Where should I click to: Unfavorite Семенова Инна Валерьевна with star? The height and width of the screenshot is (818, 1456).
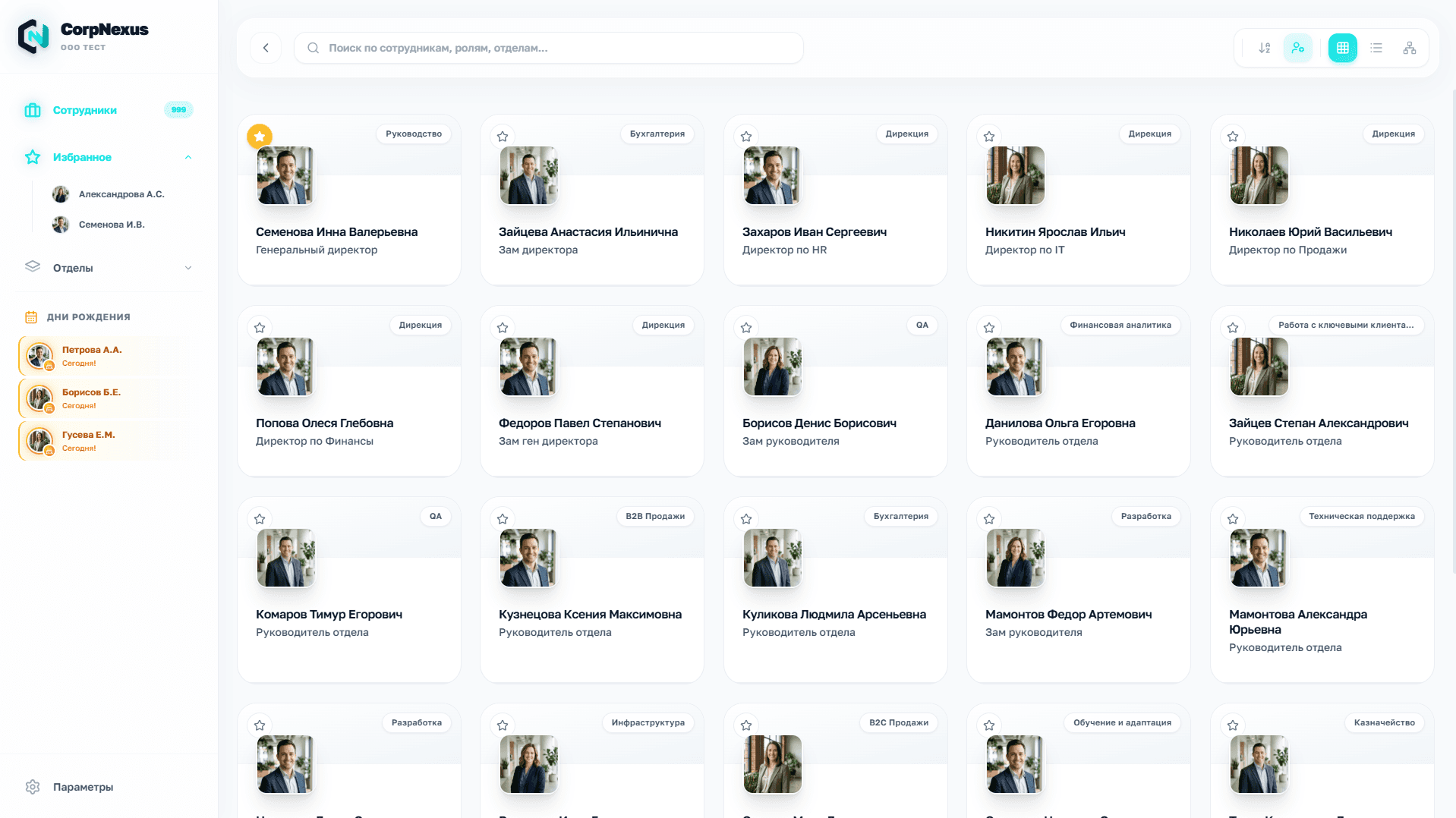(x=260, y=137)
